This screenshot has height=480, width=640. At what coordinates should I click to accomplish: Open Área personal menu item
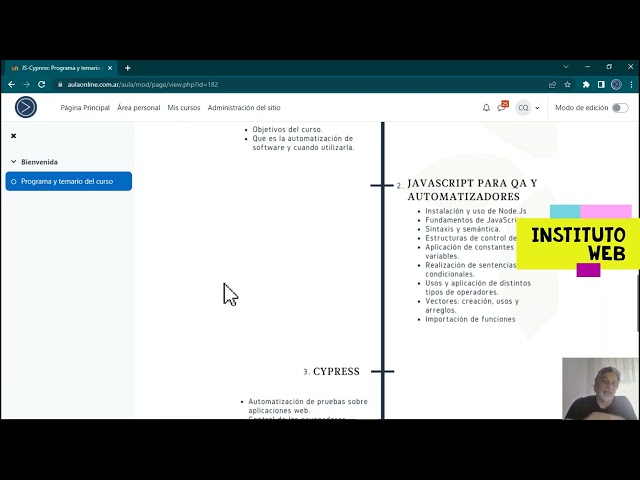click(x=138, y=108)
